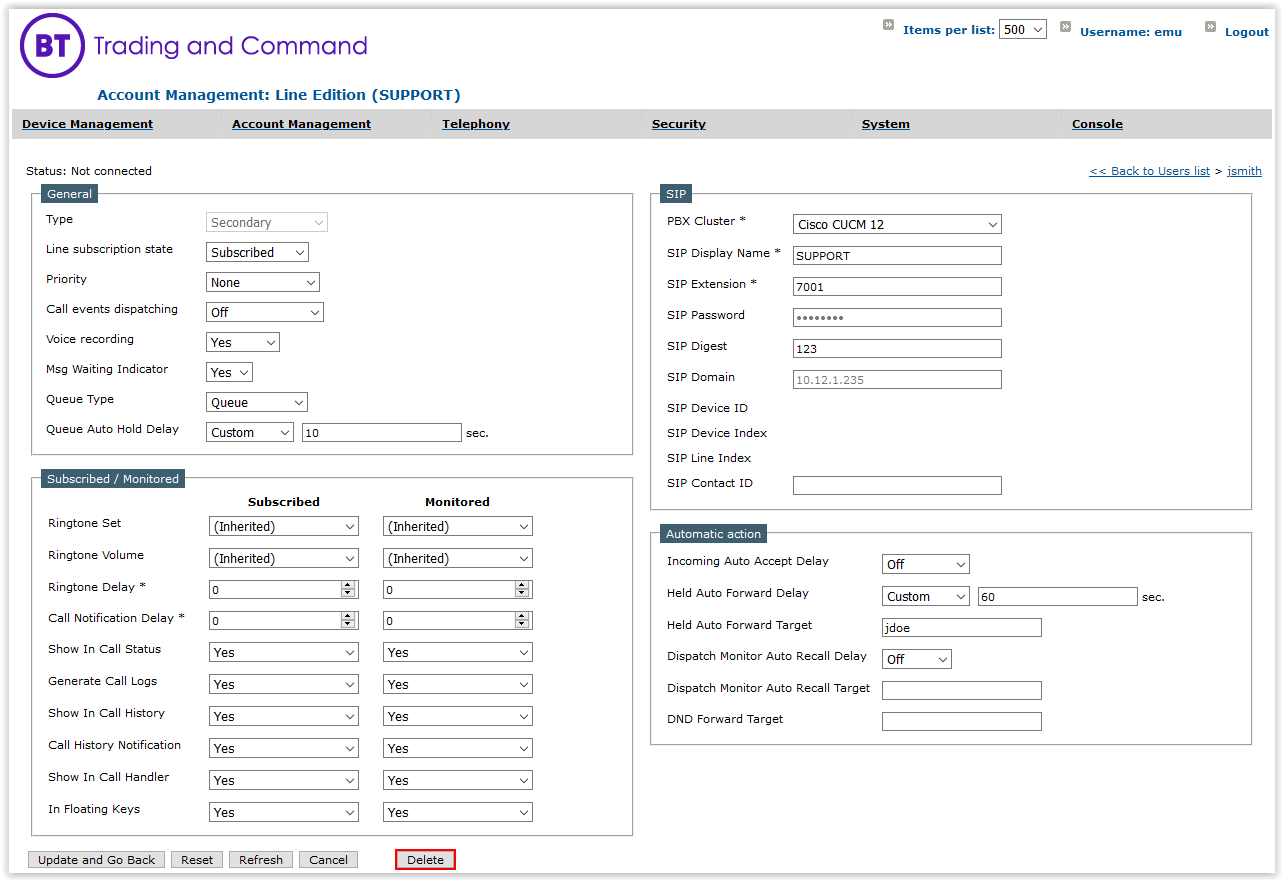Click the Delete button
Viewport: 1283px width, 881px height.
pyautogui.click(x=425, y=860)
